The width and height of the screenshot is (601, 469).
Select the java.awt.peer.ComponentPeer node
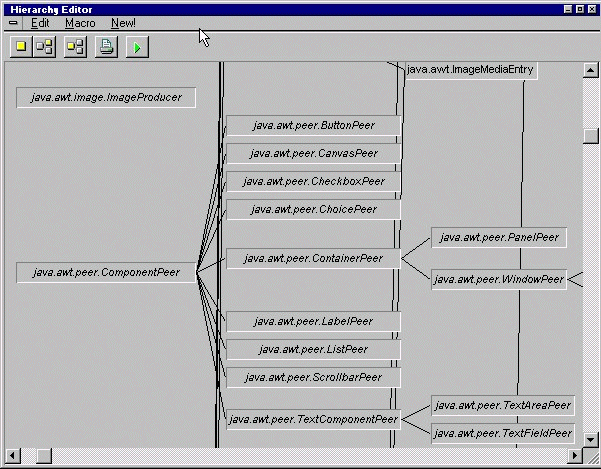pyautogui.click(x=106, y=272)
